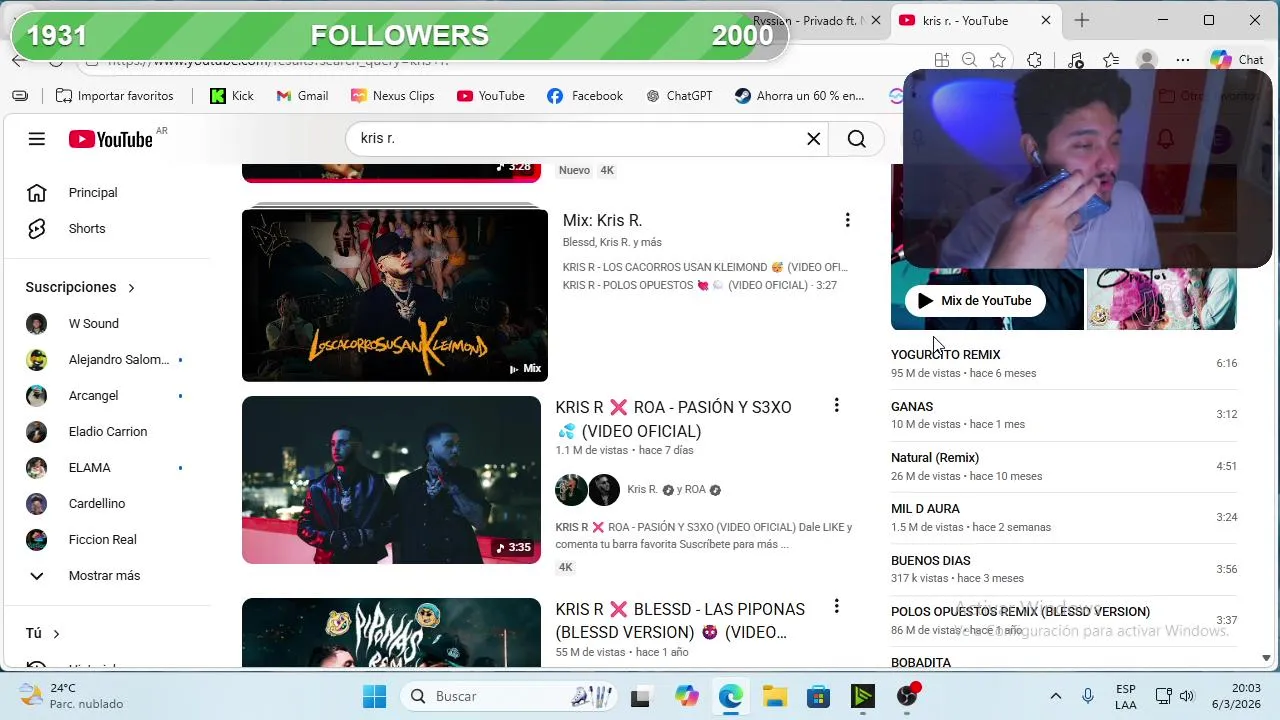The height and width of the screenshot is (720, 1280).
Task: Open the Los Cacorros Usan Kleimond mix thumbnail
Action: [x=395, y=295]
